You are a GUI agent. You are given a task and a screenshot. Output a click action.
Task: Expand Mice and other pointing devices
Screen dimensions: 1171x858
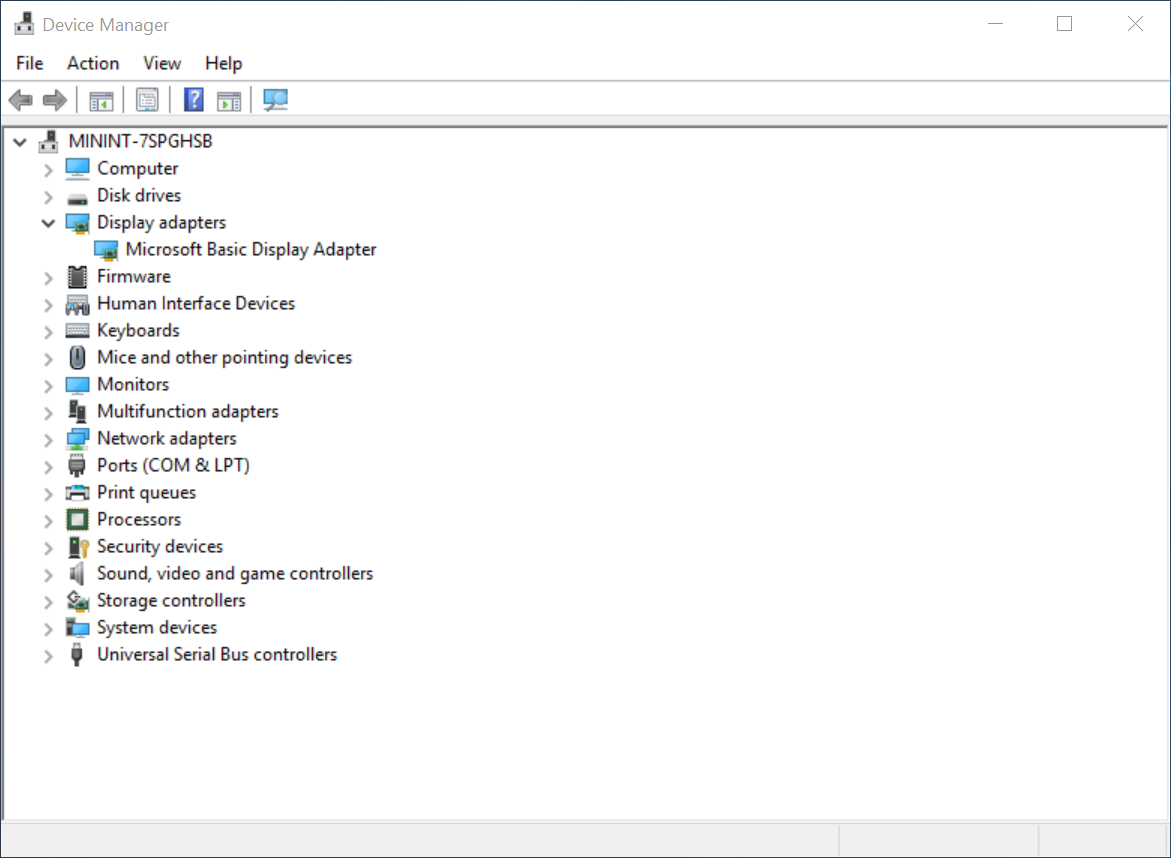[x=49, y=359]
